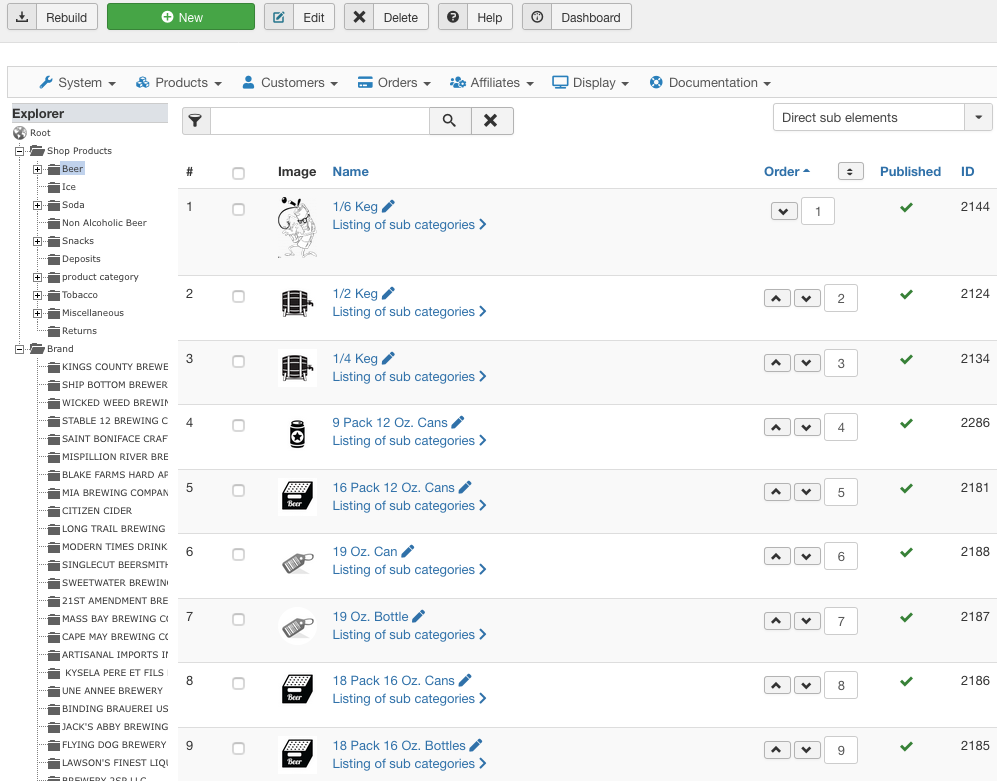Screen dimensions: 997x781
Task: Click the pencil icon next to 1/6 Keg
Action: 388,206
